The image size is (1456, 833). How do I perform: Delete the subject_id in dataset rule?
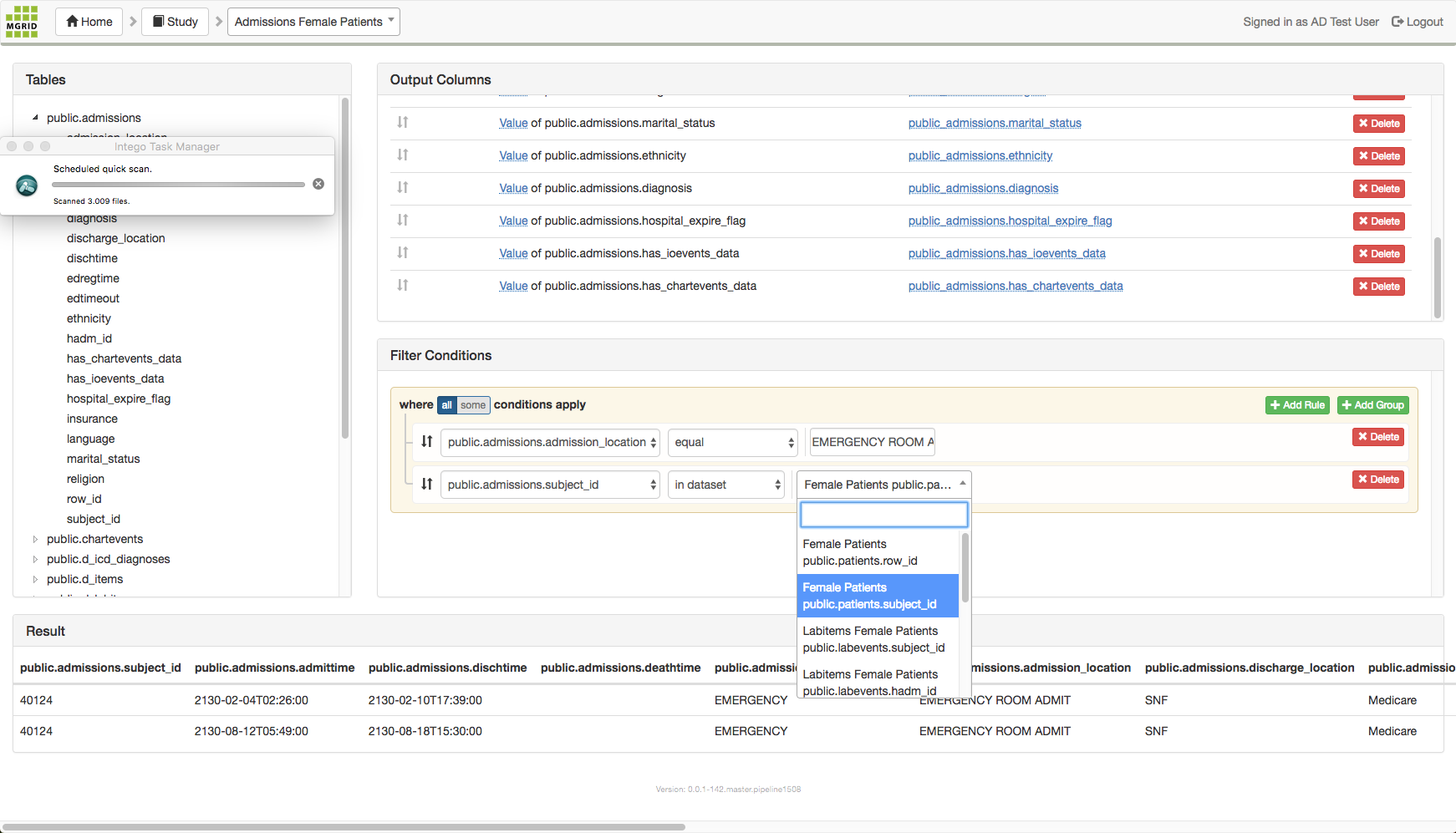click(1378, 480)
